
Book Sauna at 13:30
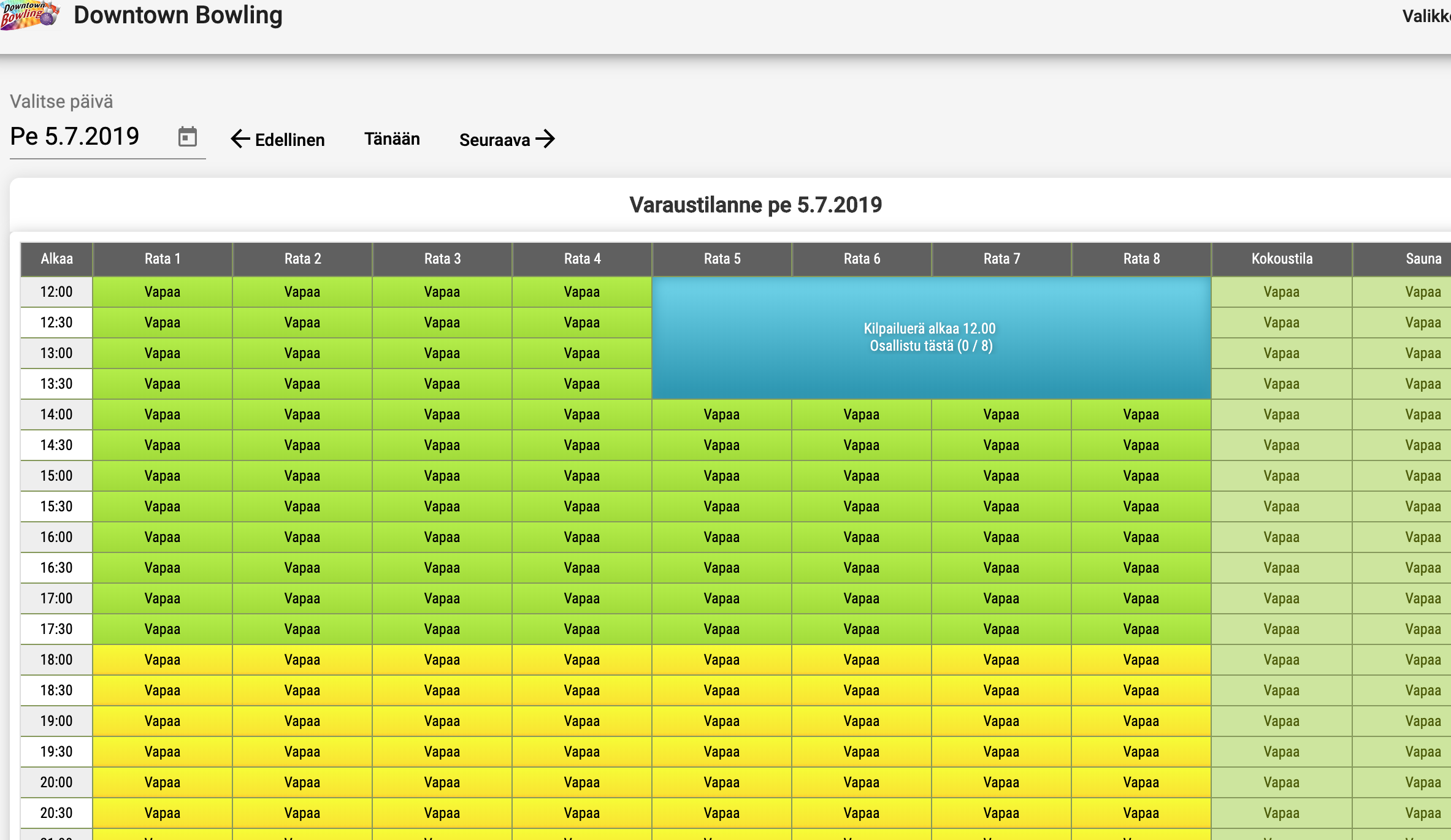click(x=1402, y=384)
